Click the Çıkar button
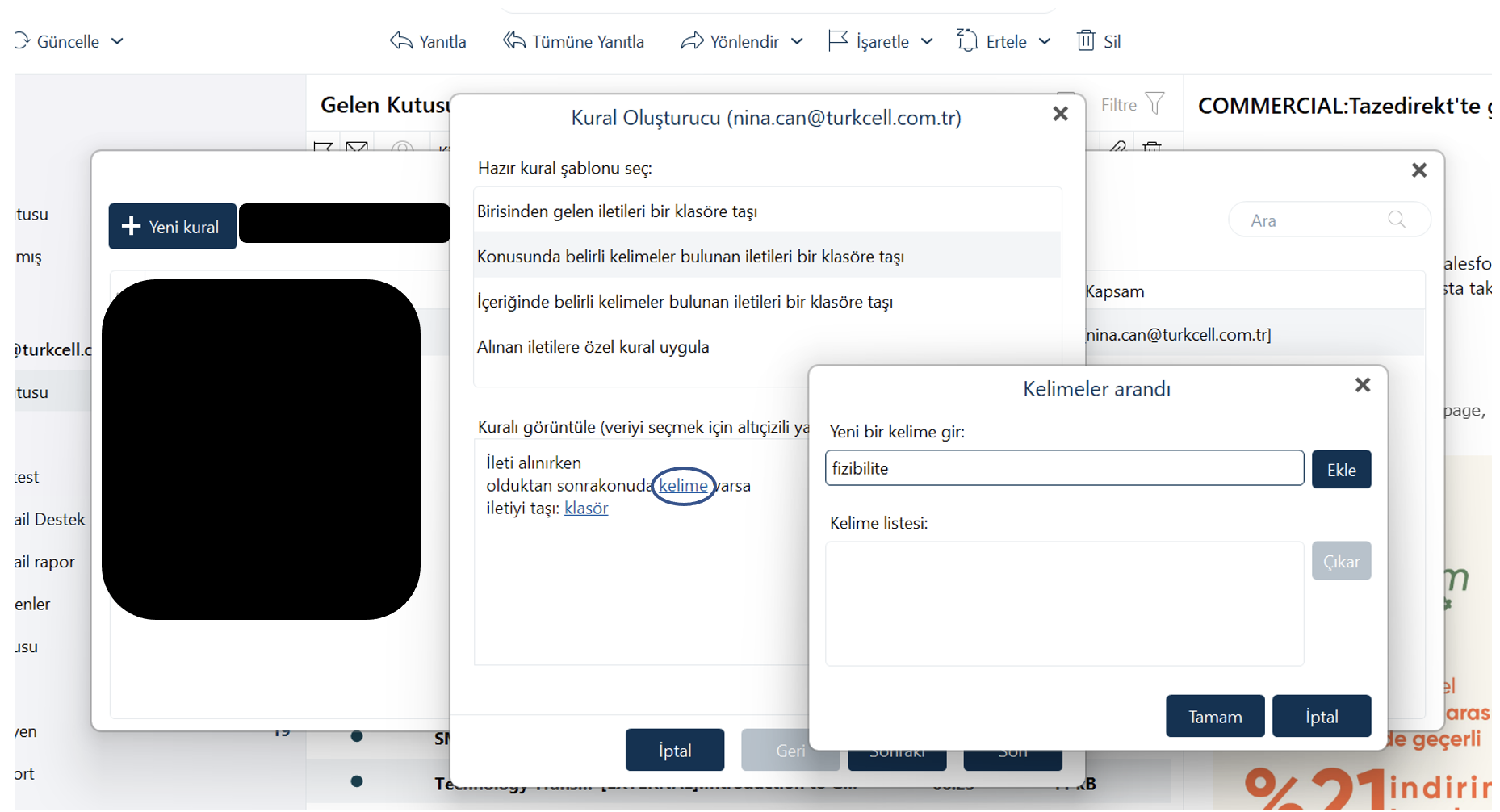Viewport: 1500px width, 812px height. click(1341, 561)
